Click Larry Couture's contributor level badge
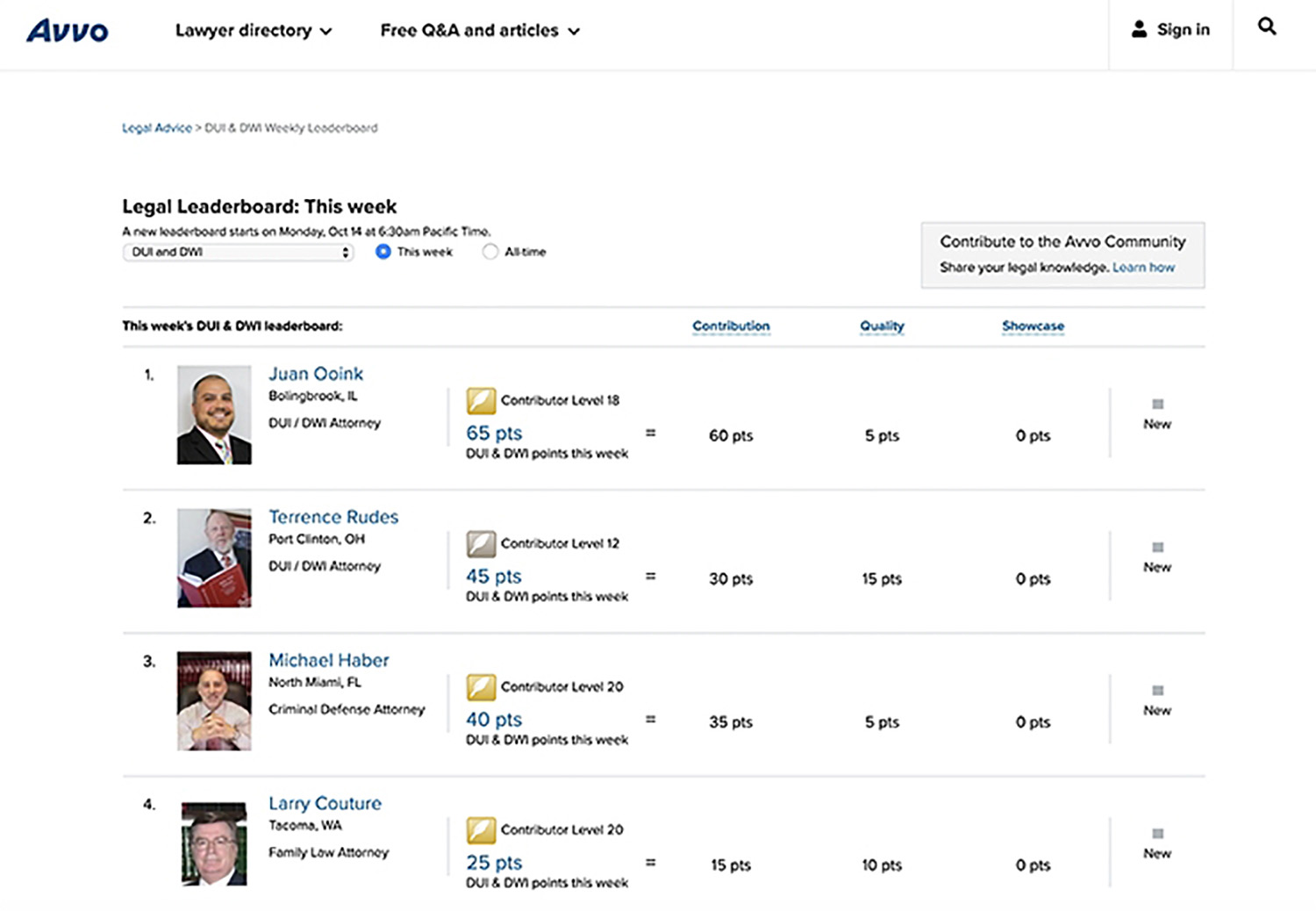Image resolution: width=1316 pixels, height=911 pixels. tap(481, 830)
